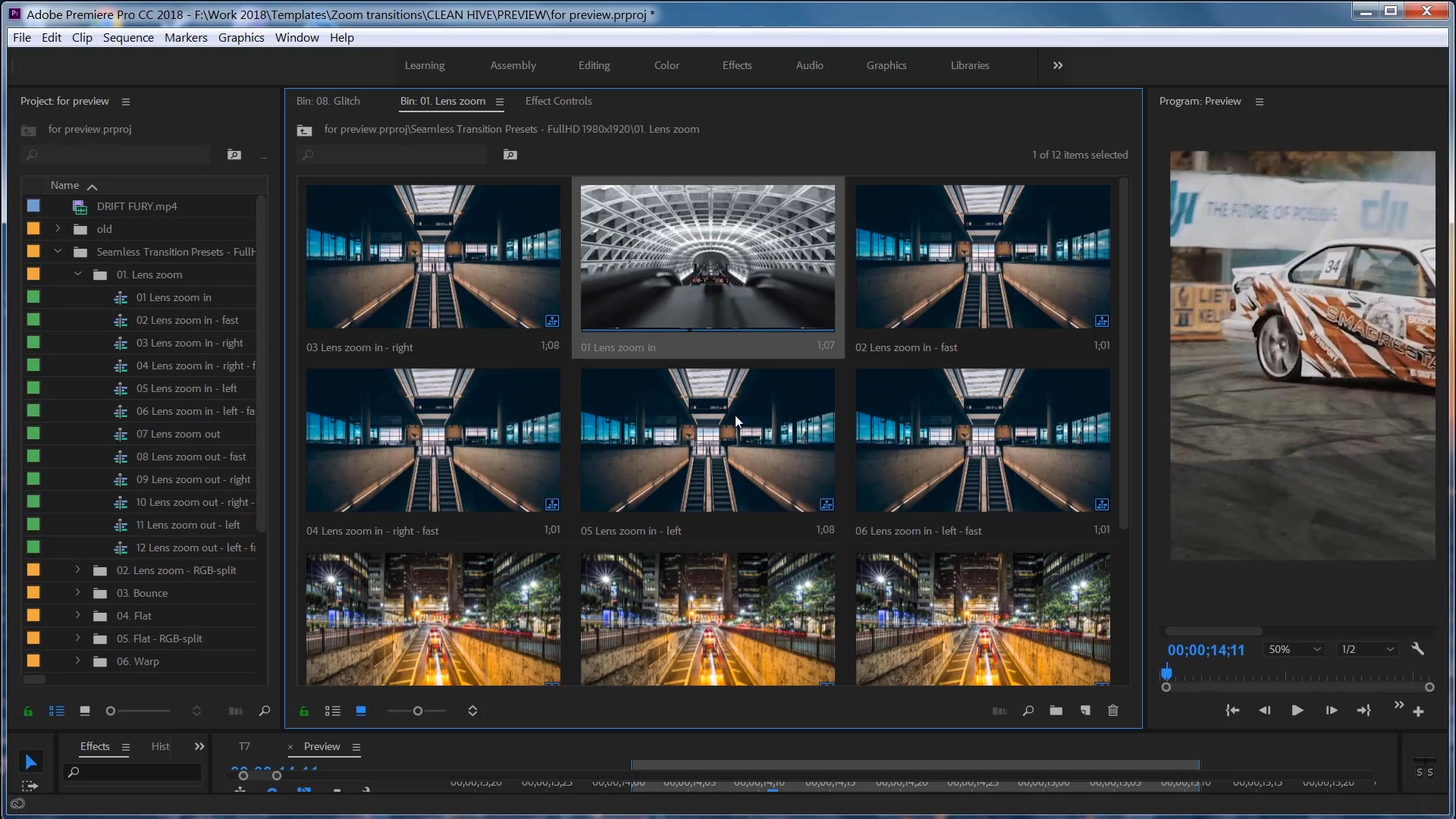Open Program monitor wrench settings
Image resolution: width=1456 pixels, height=819 pixels.
[1417, 649]
